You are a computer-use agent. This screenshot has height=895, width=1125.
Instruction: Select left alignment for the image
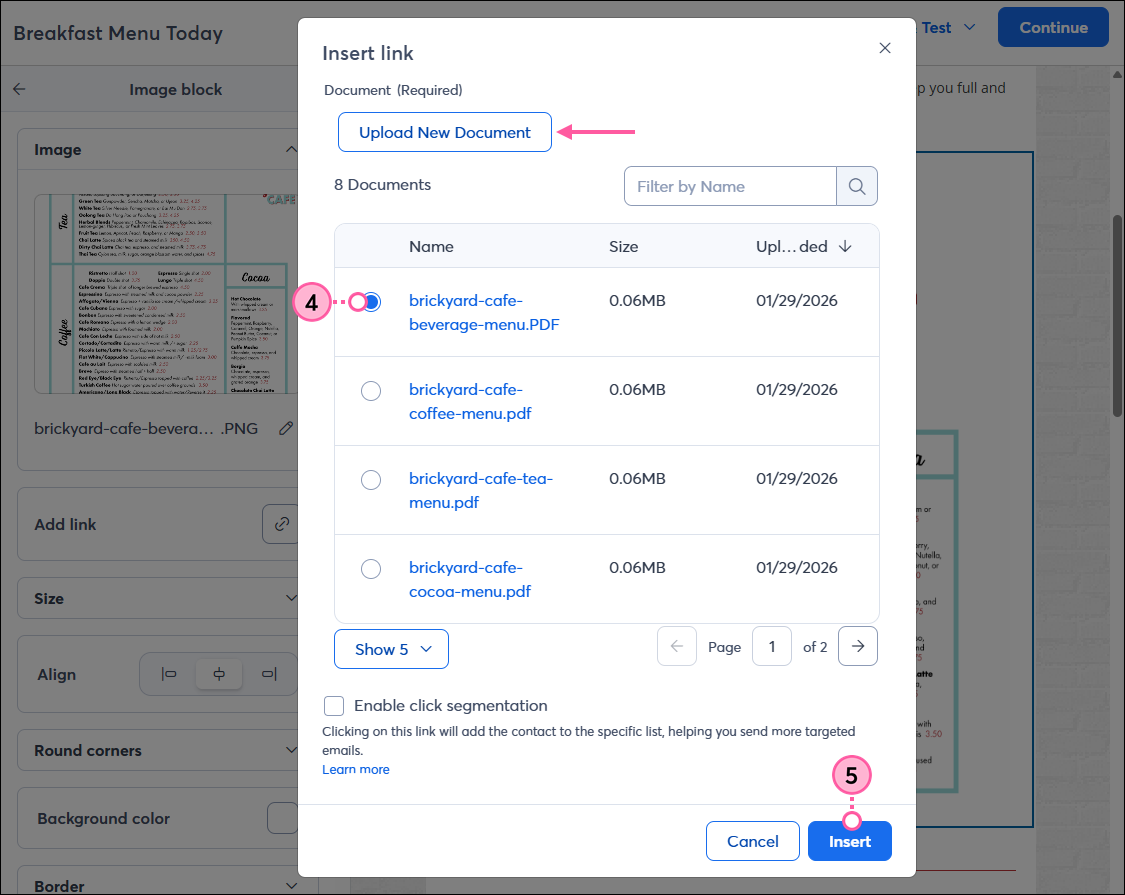pos(168,674)
